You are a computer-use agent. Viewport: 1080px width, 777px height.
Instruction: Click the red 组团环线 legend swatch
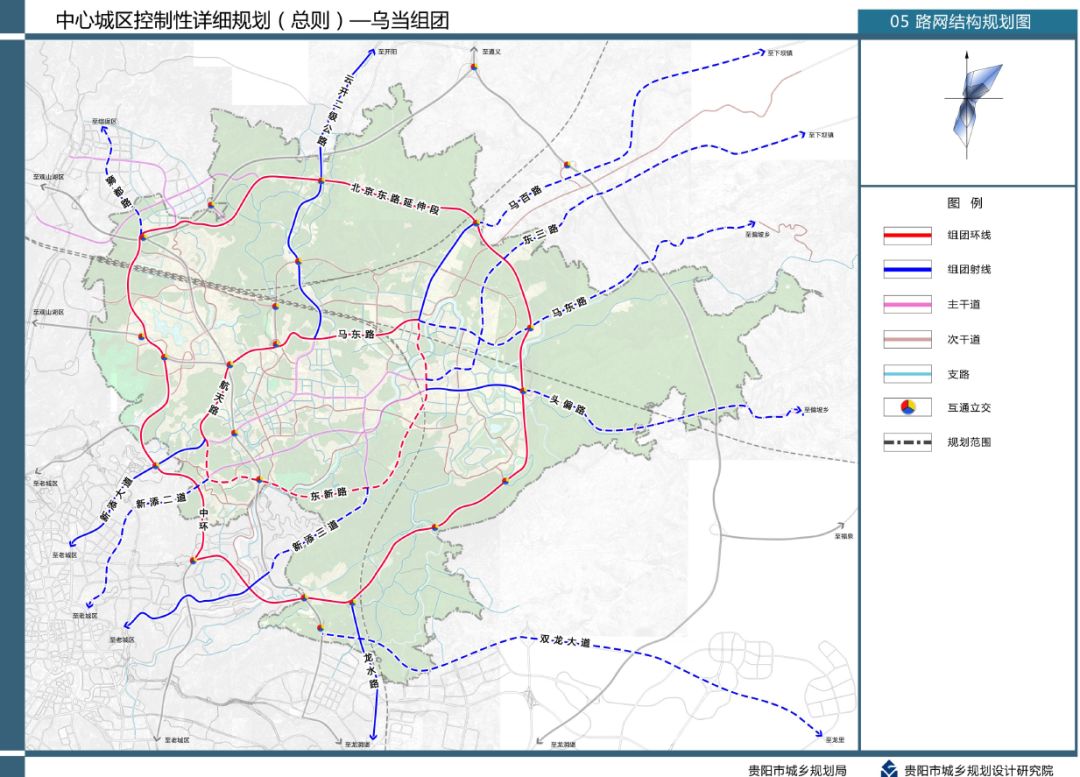point(907,236)
